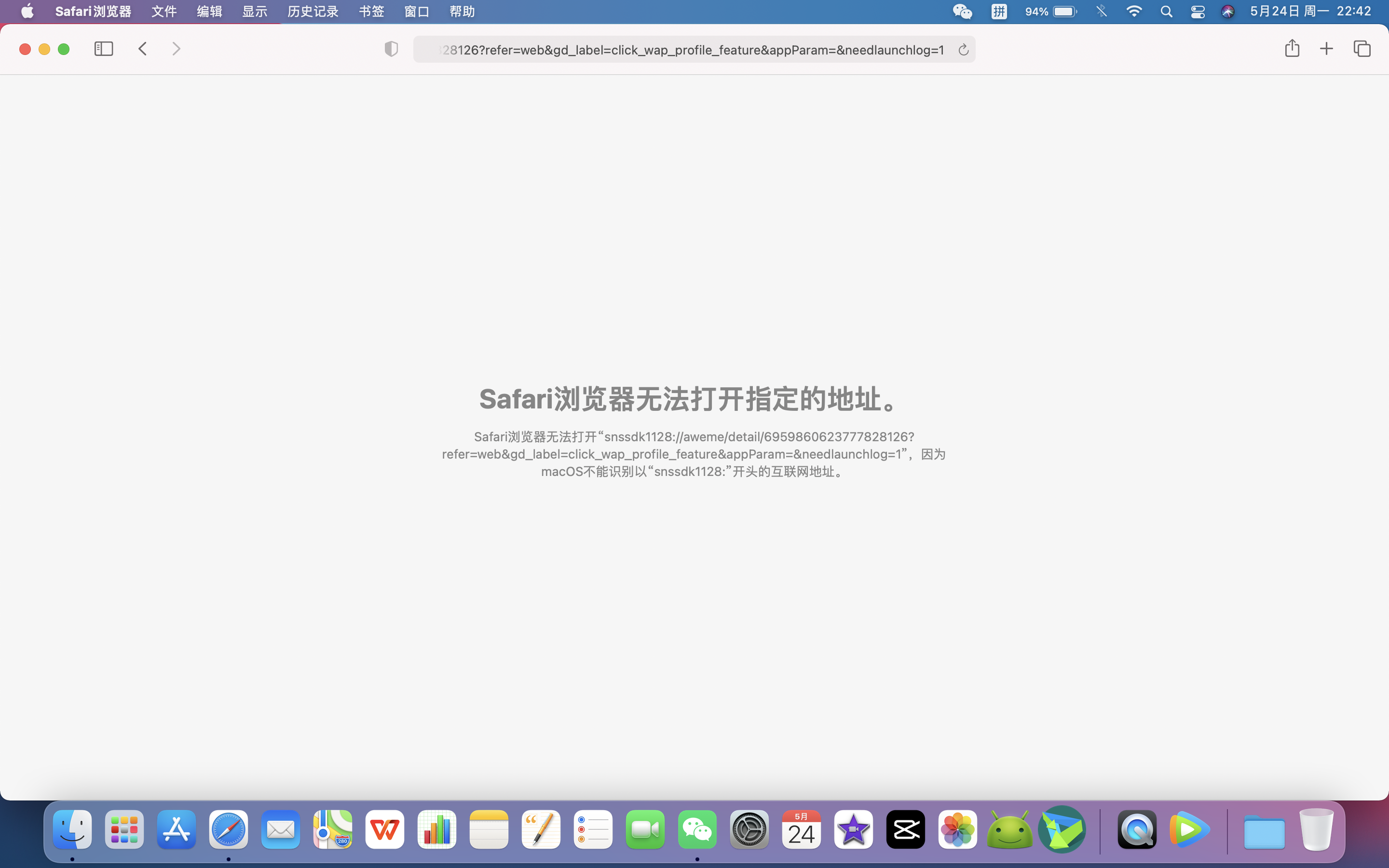
Task: Open Launchpad from the Dock
Action: 124,829
